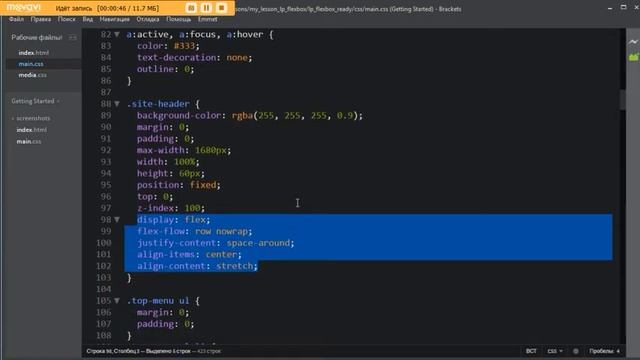Open the Вид menu
Viewport: 640px width, 360px height.
tap(87, 19)
